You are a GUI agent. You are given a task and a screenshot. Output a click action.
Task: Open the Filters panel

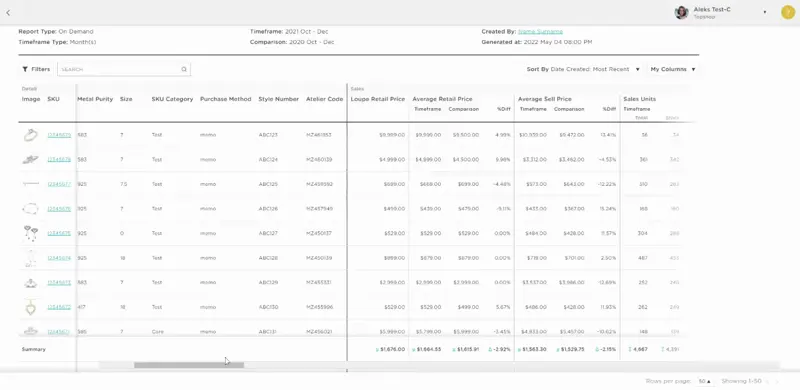pos(36,69)
